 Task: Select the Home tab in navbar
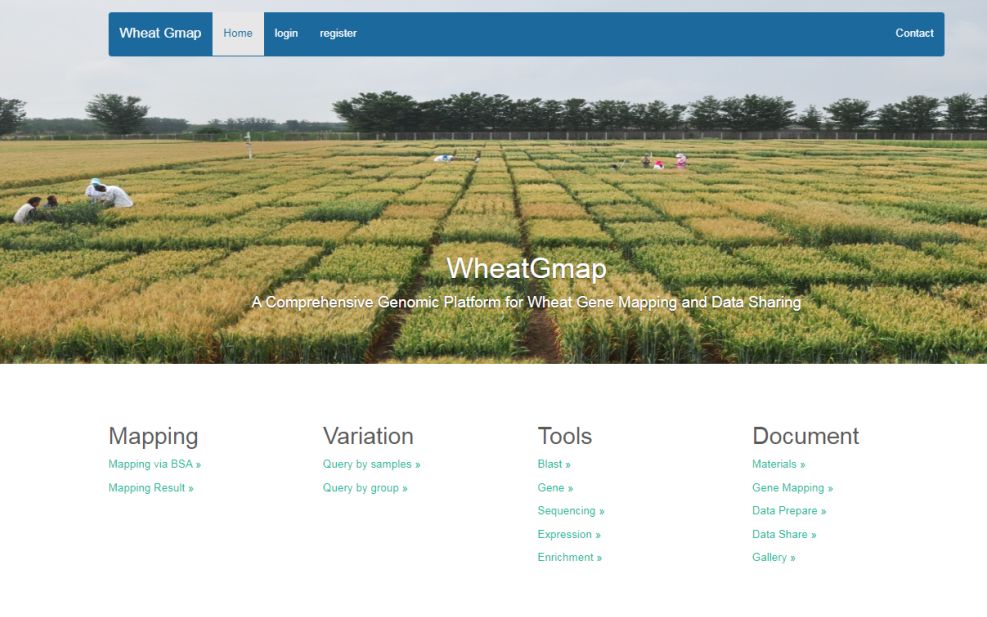click(x=238, y=33)
